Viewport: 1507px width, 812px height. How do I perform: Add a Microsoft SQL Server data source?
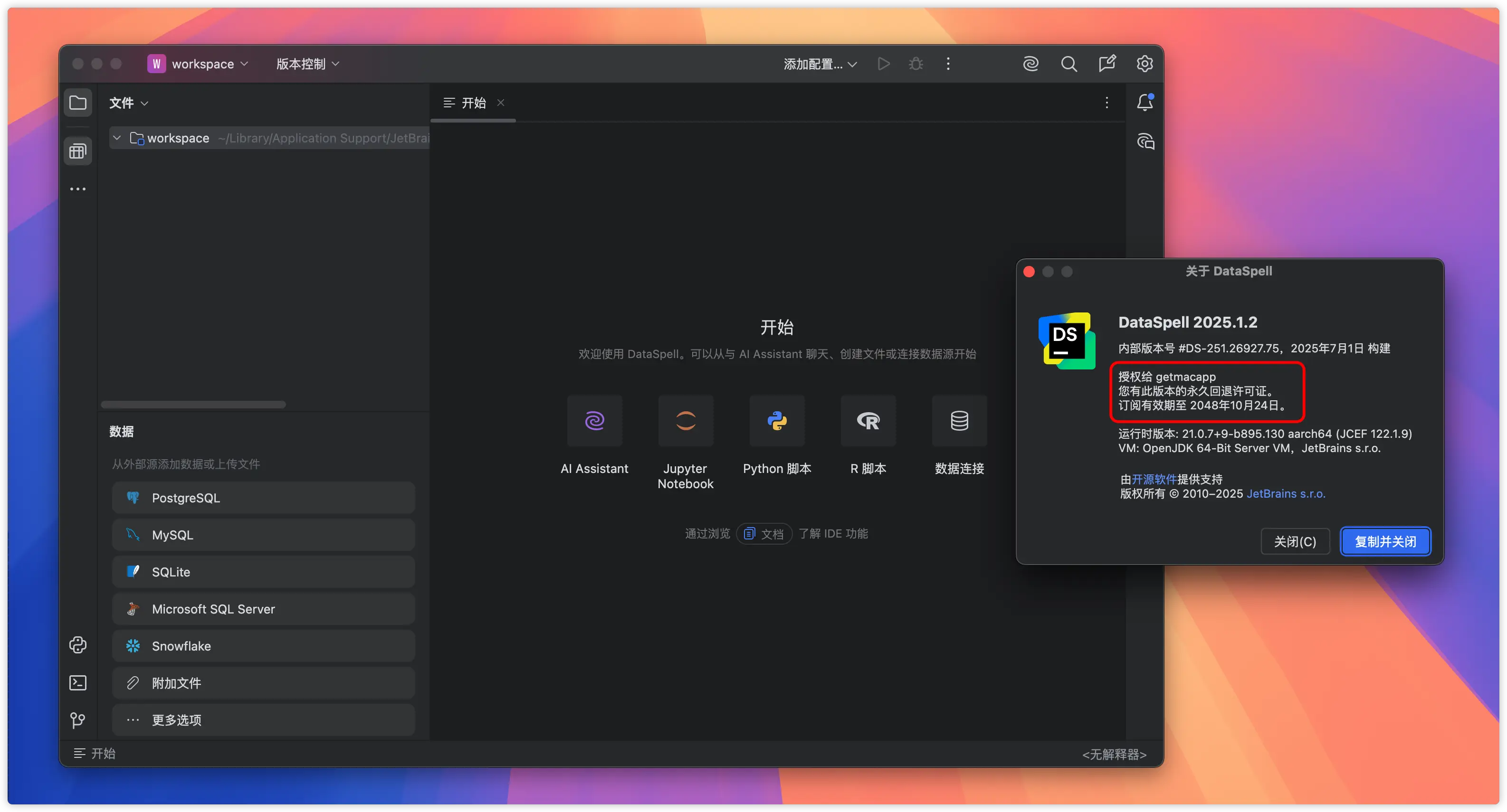263,609
